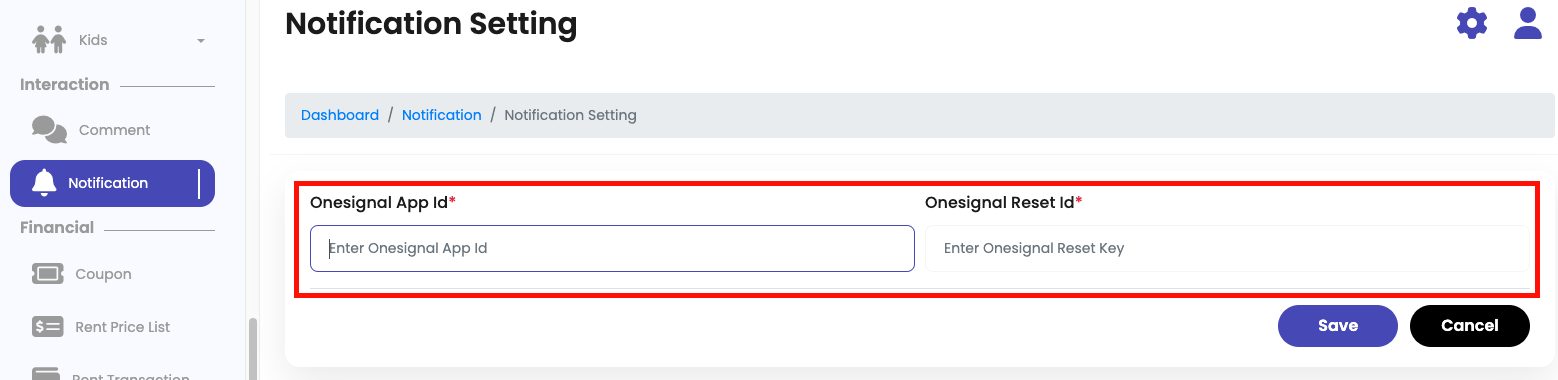Image resolution: width=1558 pixels, height=380 pixels.
Task: Click the Comment speech bubbles icon
Action: pos(49,130)
